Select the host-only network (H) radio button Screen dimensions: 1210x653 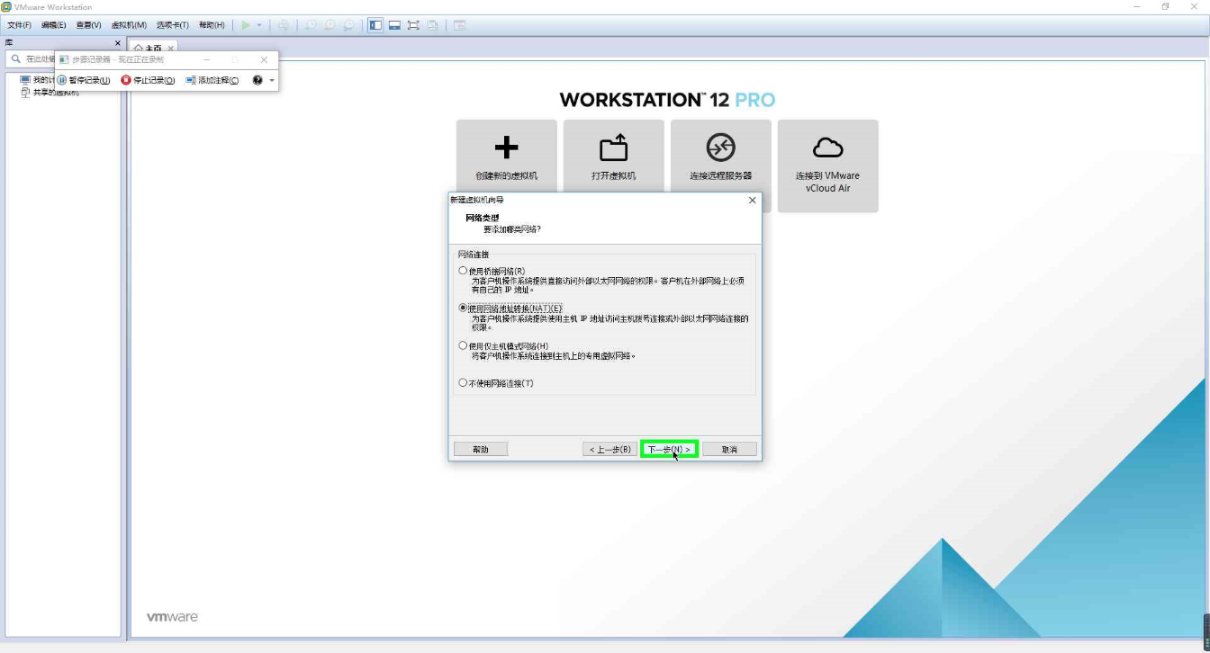[x=462, y=346]
